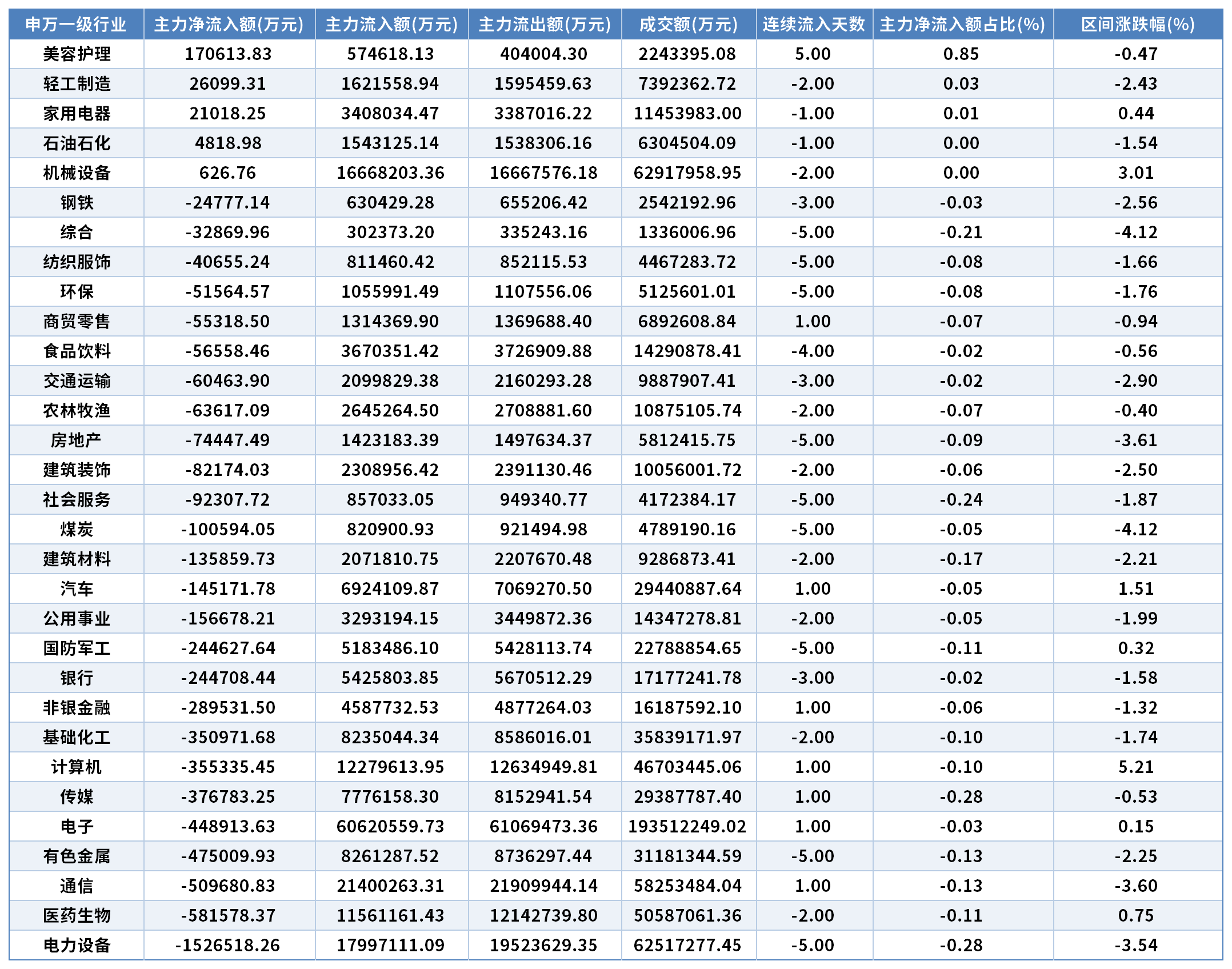Select the 美容护理 row label
The height and width of the screenshot is (969, 1232).
point(77,54)
